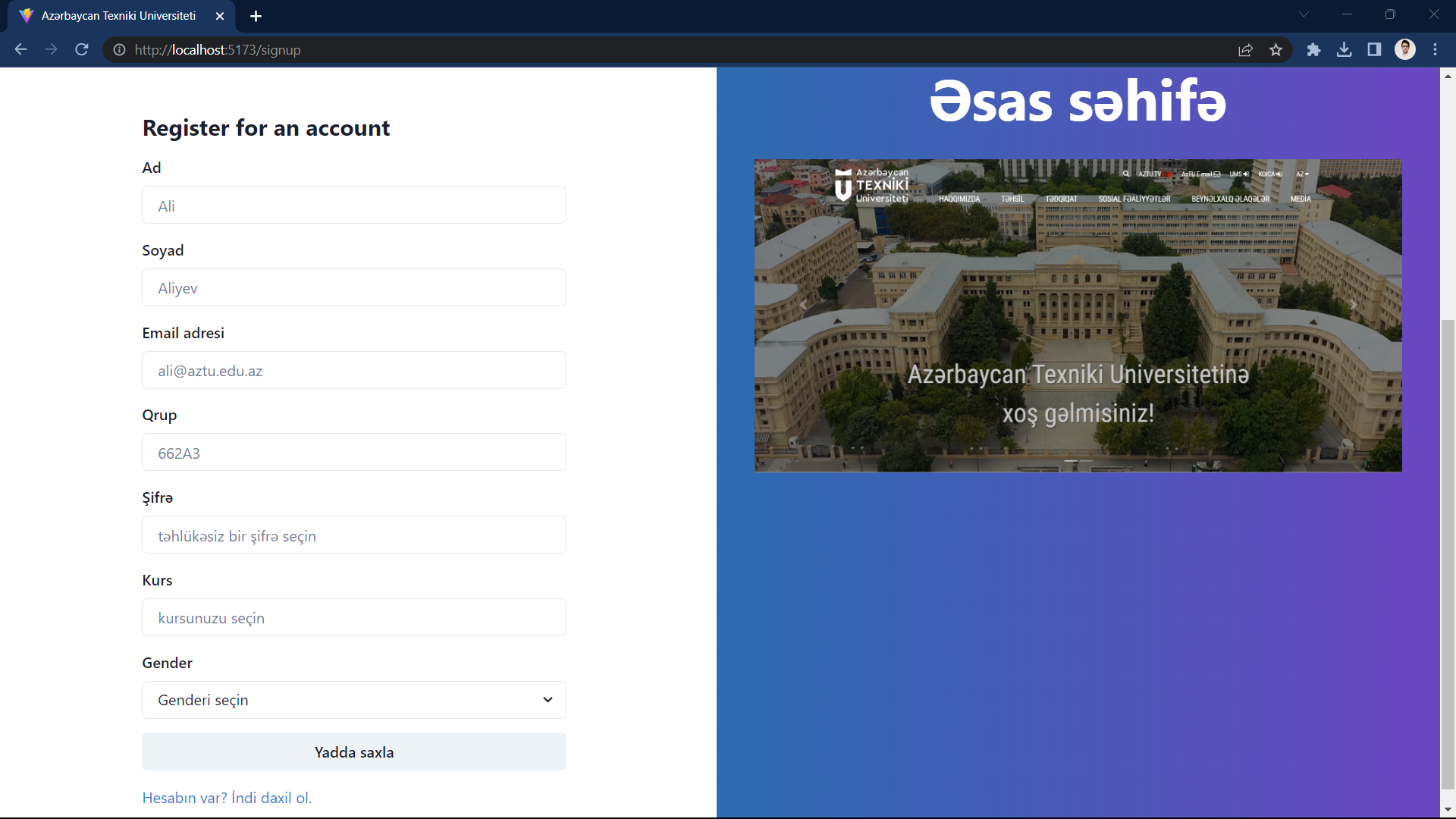The image size is (1456, 819).
Task: Toggle the browser side panel icon
Action: [x=1374, y=49]
